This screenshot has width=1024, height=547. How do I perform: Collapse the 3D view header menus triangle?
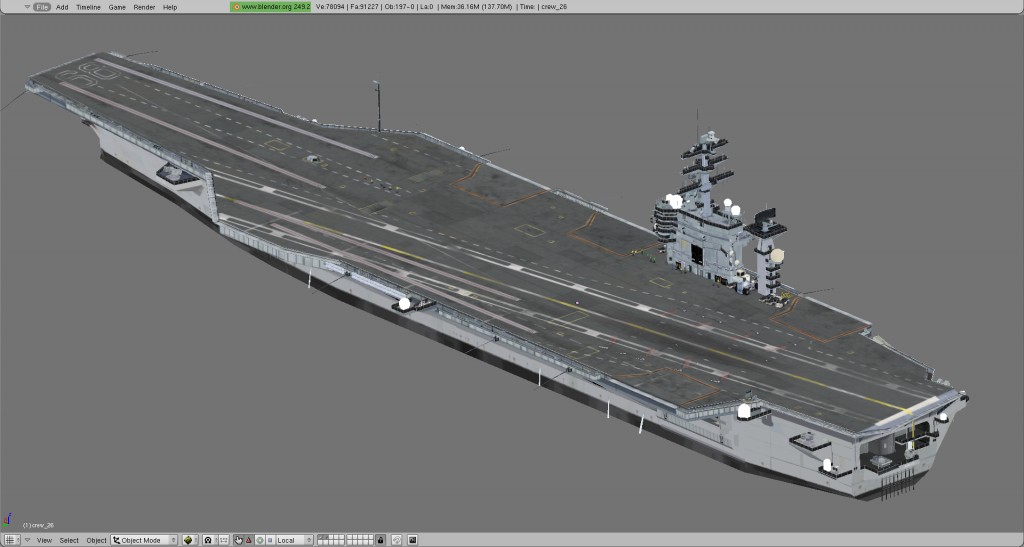[27, 540]
